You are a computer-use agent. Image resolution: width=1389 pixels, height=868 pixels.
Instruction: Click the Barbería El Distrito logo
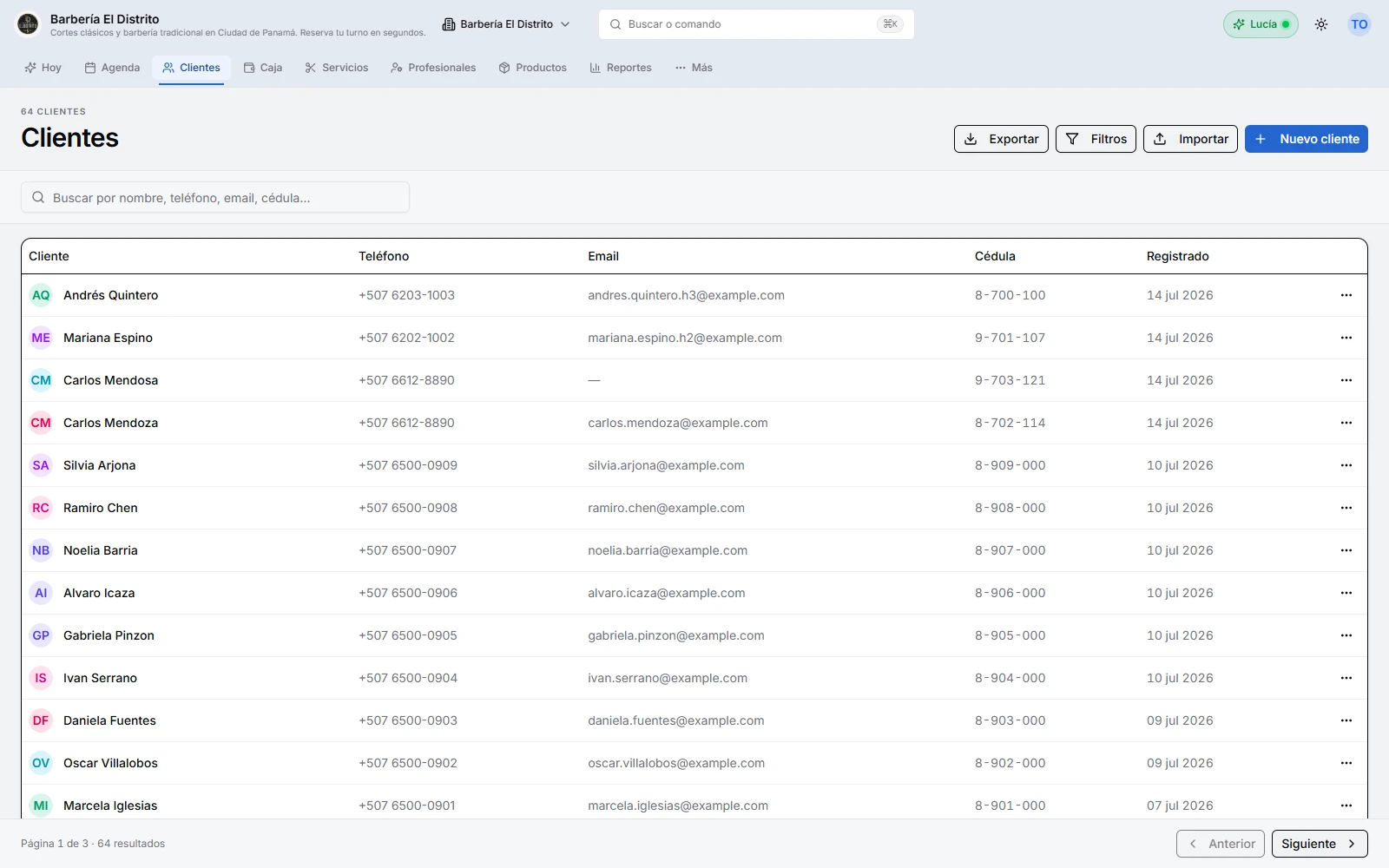(28, 24)
